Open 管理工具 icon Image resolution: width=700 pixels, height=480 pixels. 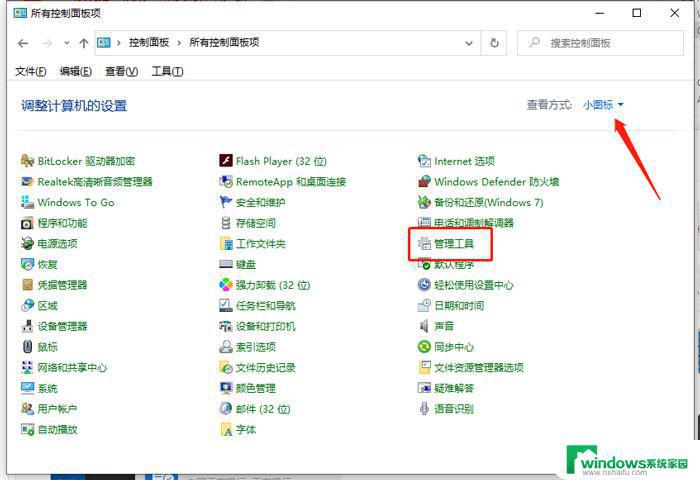tap(424, 243)
